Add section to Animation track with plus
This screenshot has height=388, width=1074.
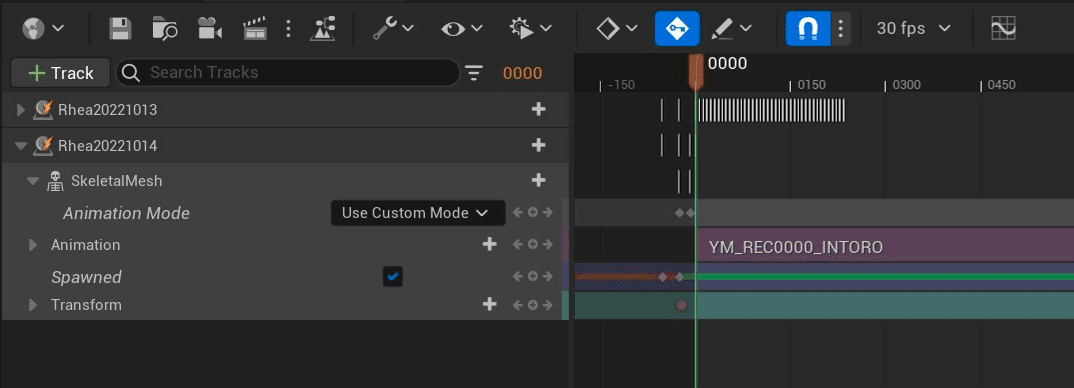pyautogui.click(x=489, y=245)
